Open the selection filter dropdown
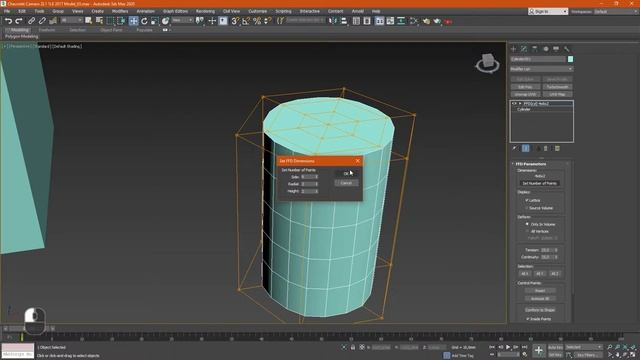640x360 pixels. point(71,20)
